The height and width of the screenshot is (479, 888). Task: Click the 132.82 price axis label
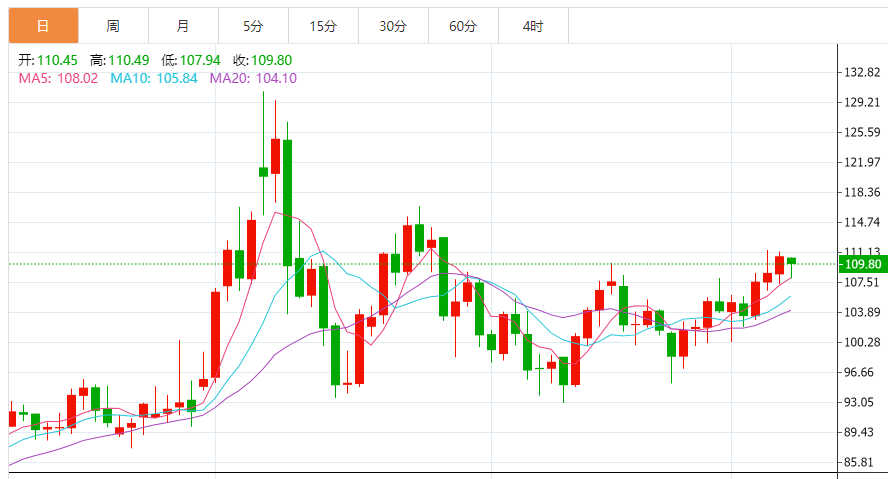862,72
